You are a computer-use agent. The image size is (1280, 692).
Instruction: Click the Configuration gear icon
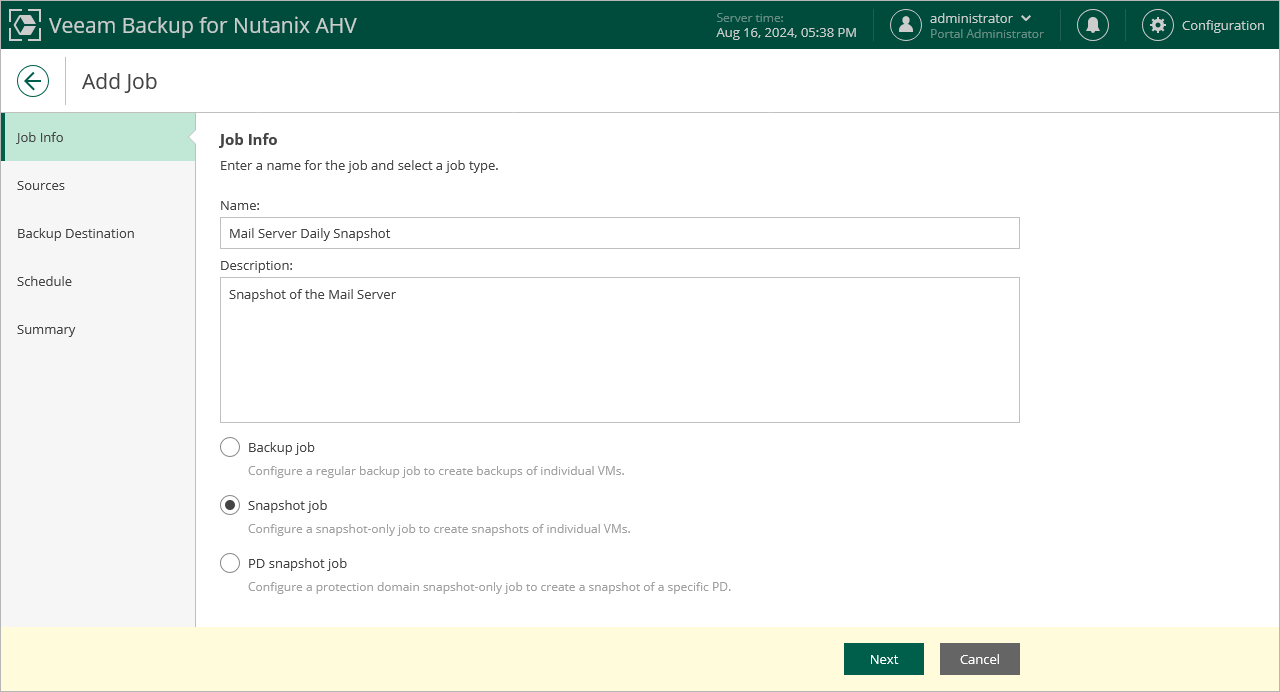pos(1158,25)
